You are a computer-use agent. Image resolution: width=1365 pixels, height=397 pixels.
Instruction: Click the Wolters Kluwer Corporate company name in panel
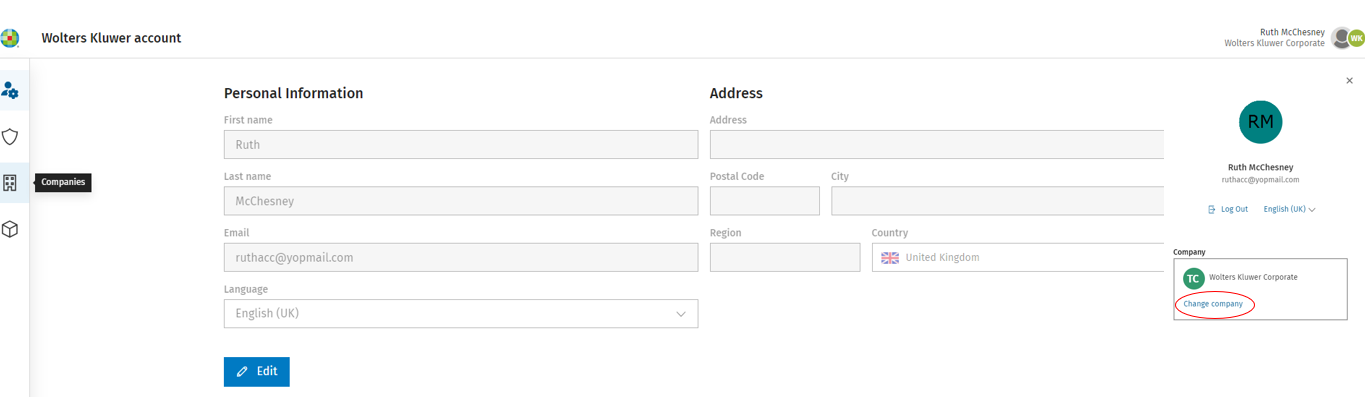1253,277
